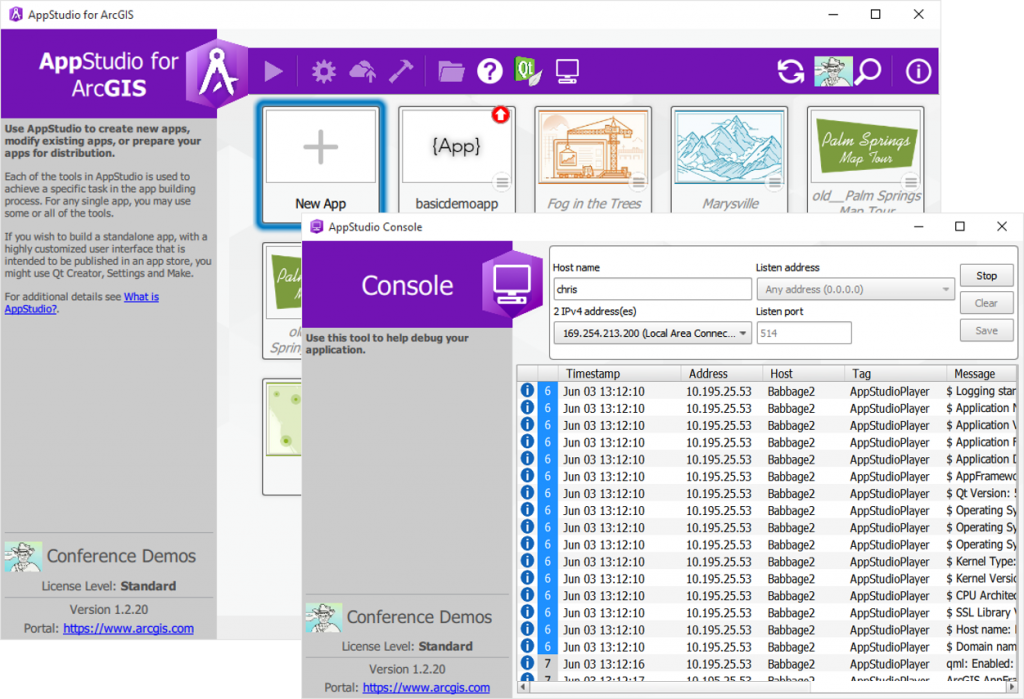Run the app with the play icon
This screenshot has width=1024, height=699.
click(274, 71)
